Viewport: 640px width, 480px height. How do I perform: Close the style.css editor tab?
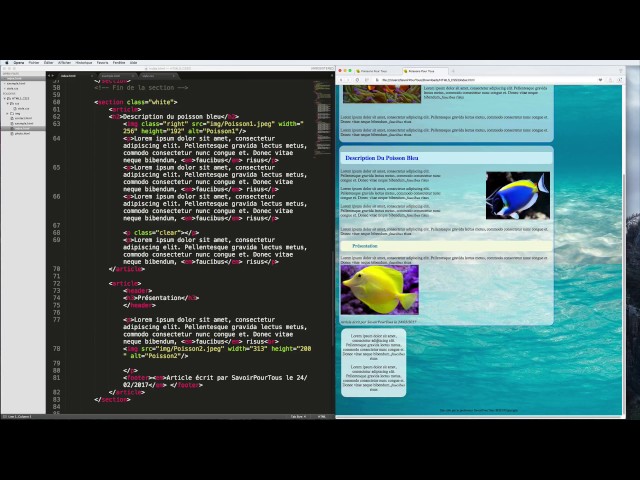click(173, 76)
